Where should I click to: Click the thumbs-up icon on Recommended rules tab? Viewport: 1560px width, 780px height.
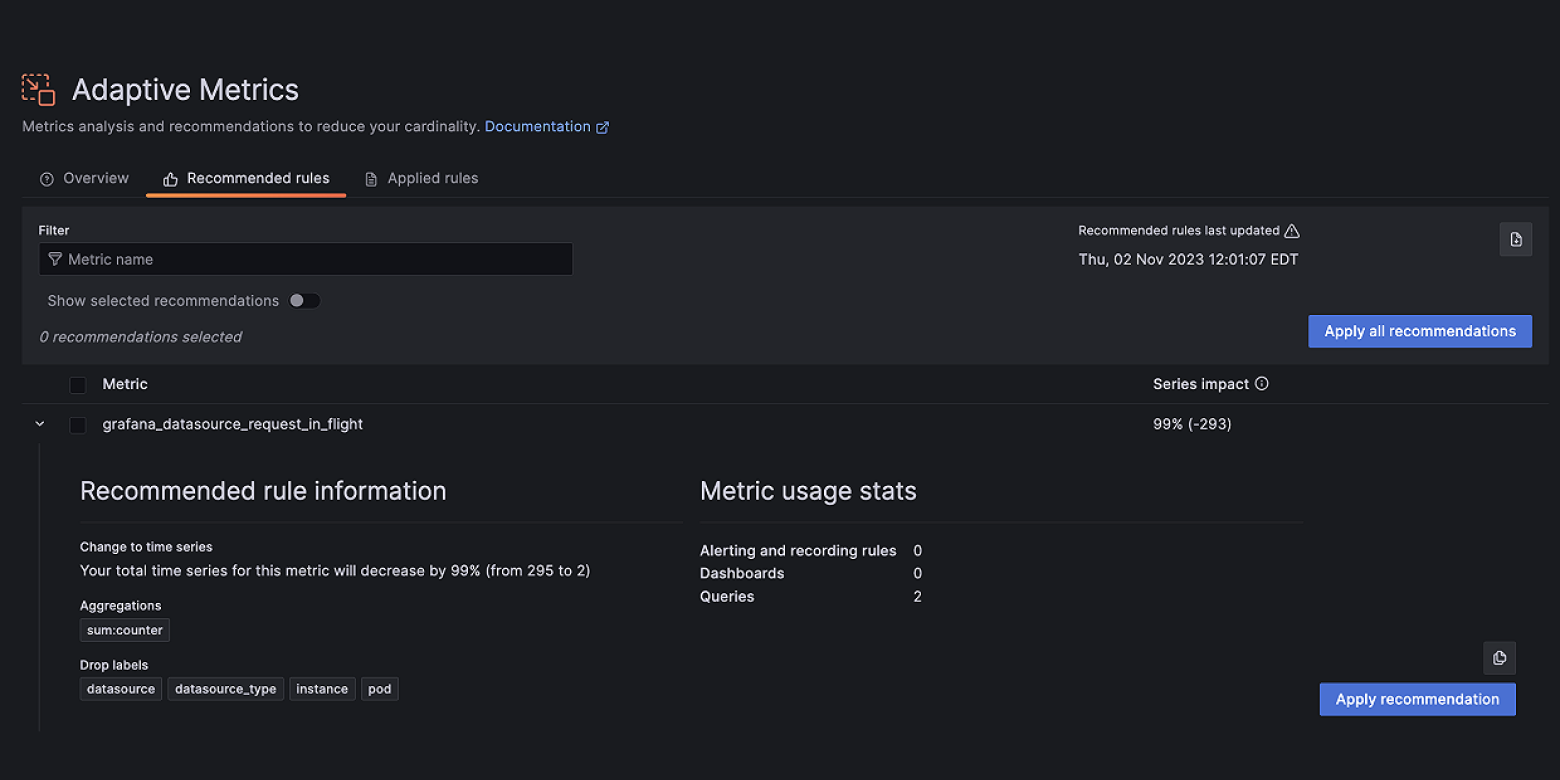tap(168, 177)
